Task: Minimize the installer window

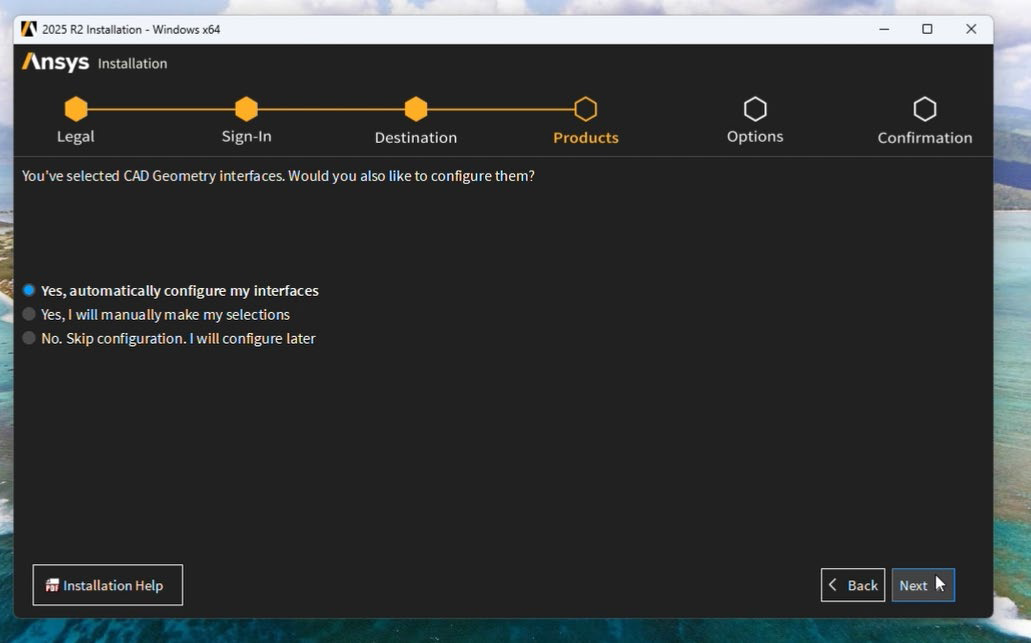Action: (884, 29)
